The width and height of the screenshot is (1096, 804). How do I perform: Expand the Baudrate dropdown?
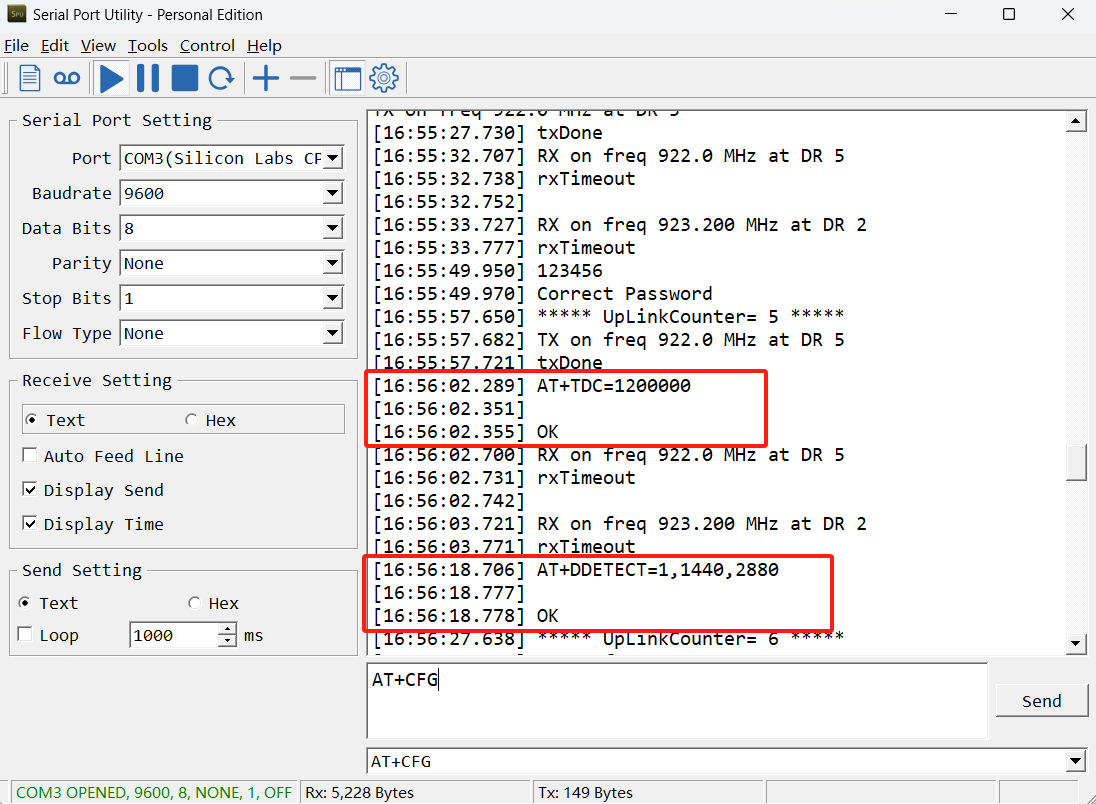coord(333,193)
